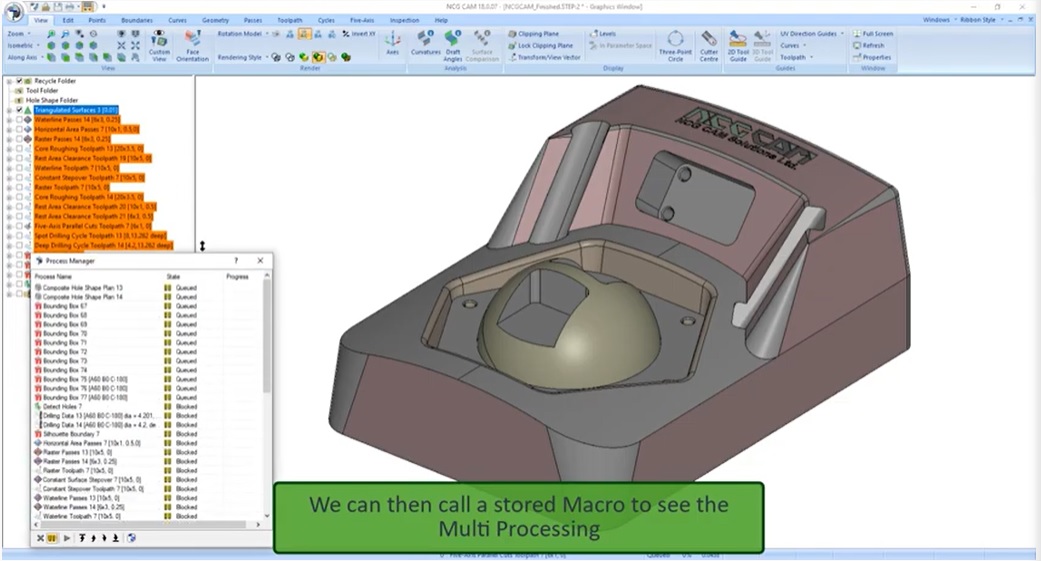Check the Core Roughing Toolpath 13 checkbox
Viewport: 1041px width, 561px height.
click(19, 149)
